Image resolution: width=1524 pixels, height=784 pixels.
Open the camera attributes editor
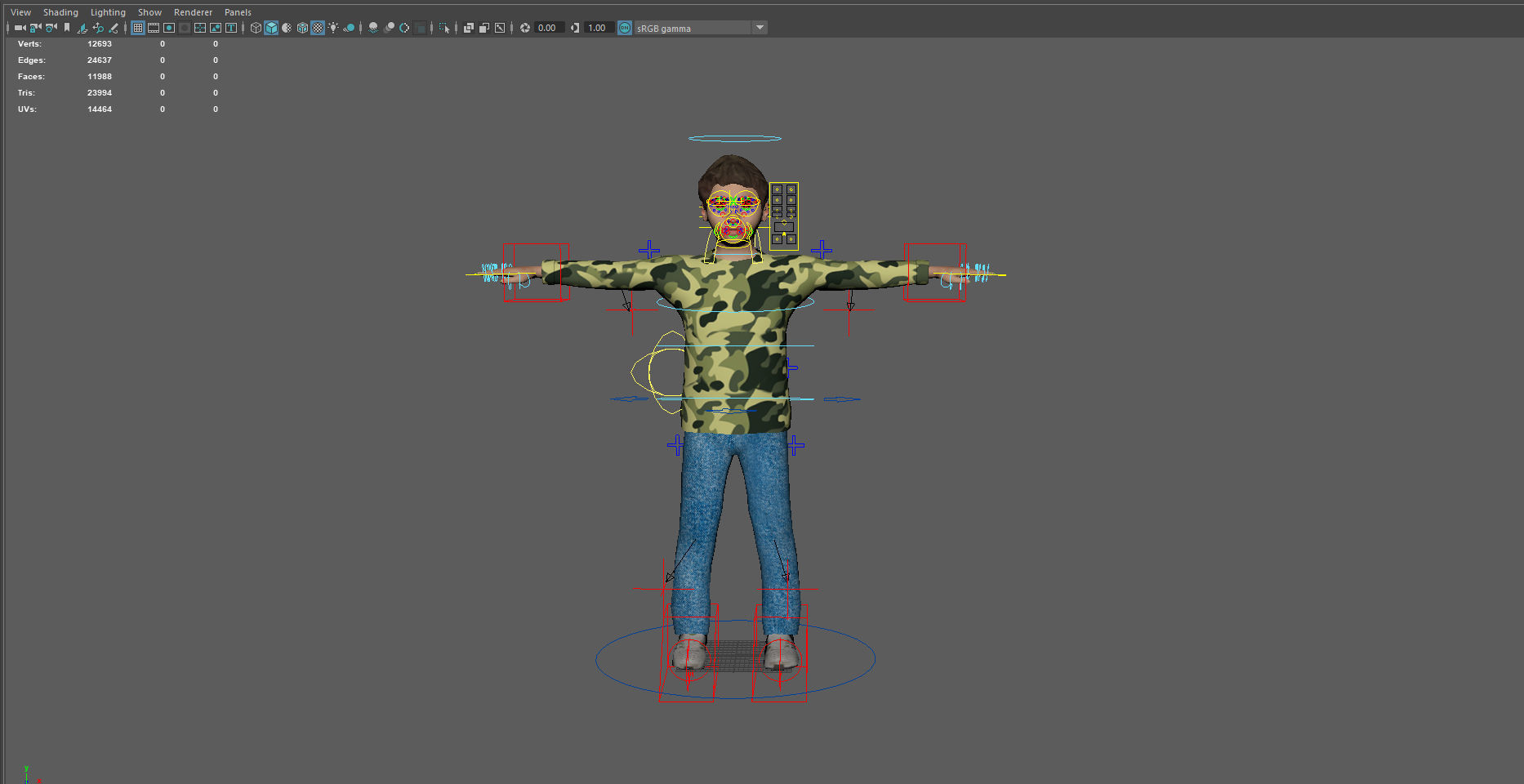50,27
